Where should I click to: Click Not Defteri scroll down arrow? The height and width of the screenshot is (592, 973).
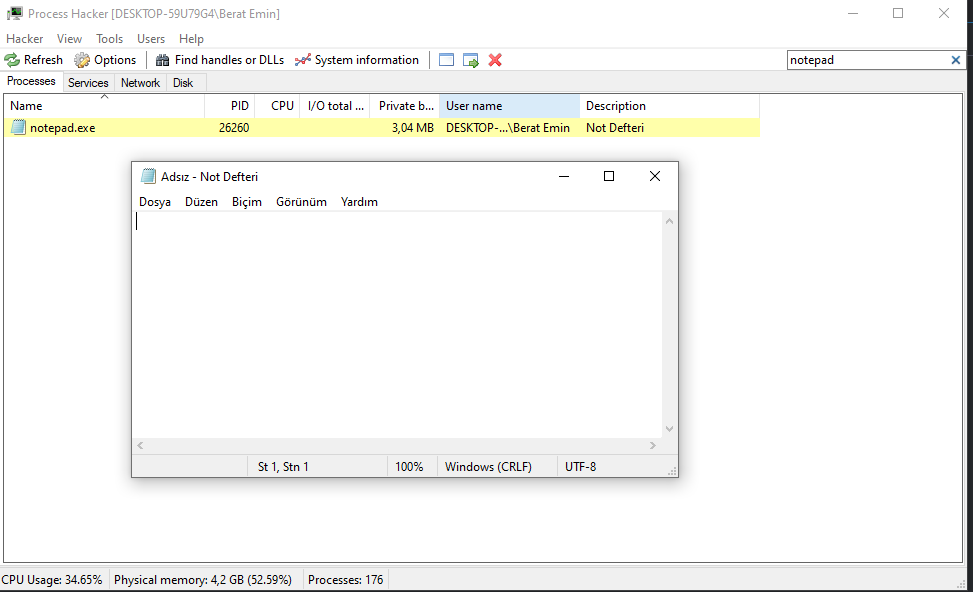coord(670,429)
